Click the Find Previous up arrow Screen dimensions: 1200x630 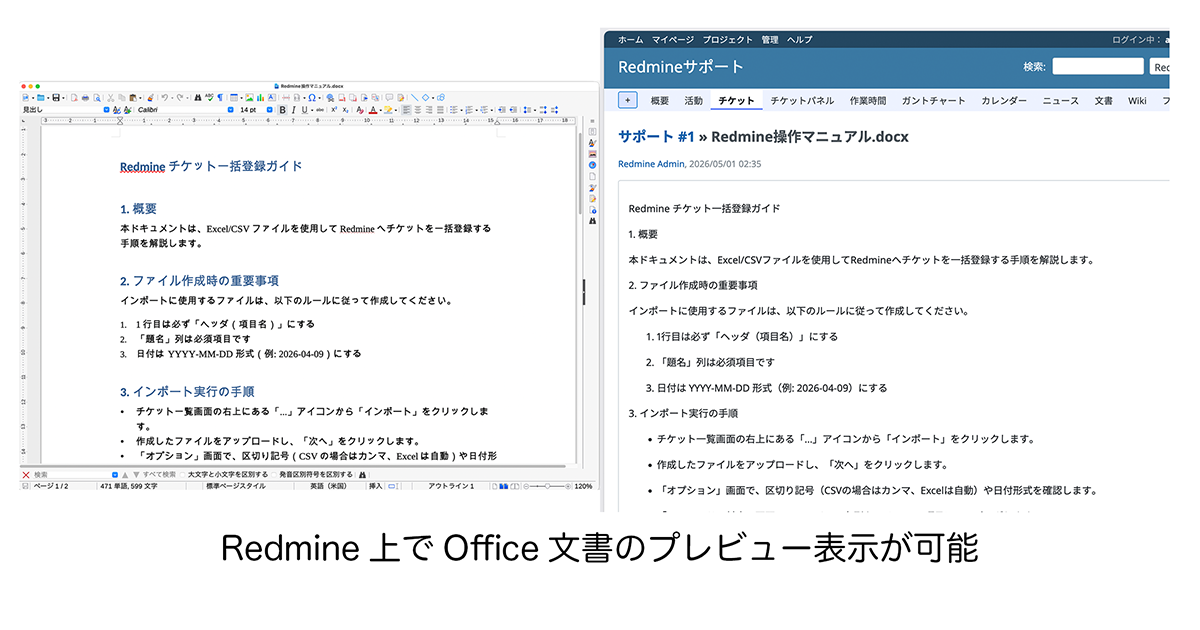(125, 475)
